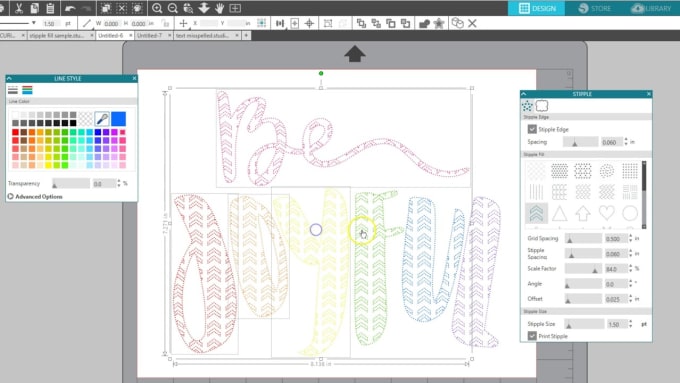
Task: Click the drag zoom down-arrow icon
Action: 204,8
